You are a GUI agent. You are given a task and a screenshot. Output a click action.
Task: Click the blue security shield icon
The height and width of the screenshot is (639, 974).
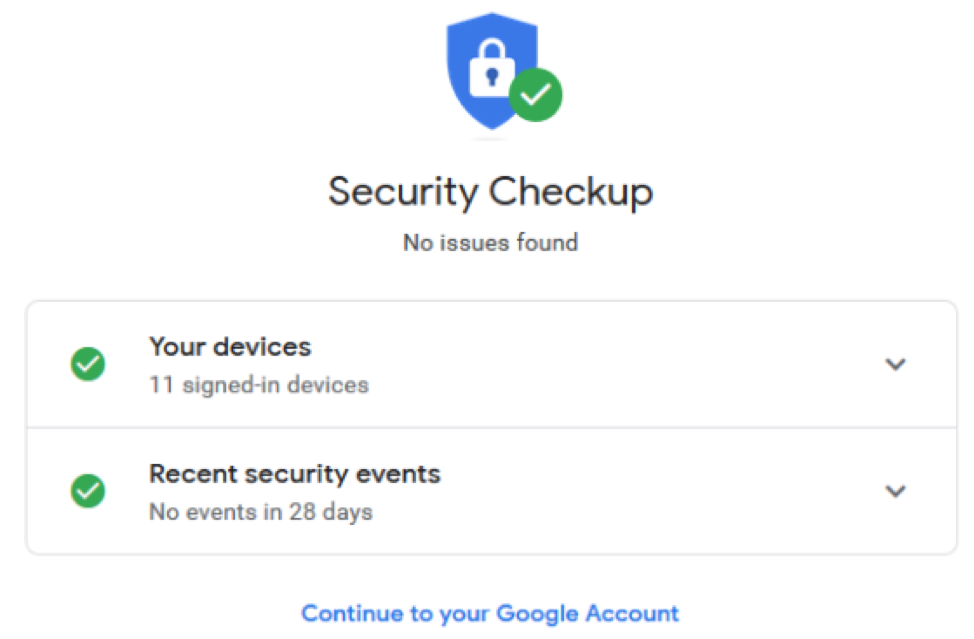point(491,71)
